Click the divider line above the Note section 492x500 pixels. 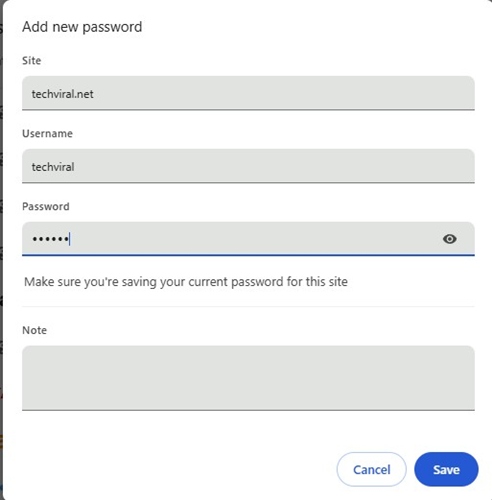[x=248, y=306]
